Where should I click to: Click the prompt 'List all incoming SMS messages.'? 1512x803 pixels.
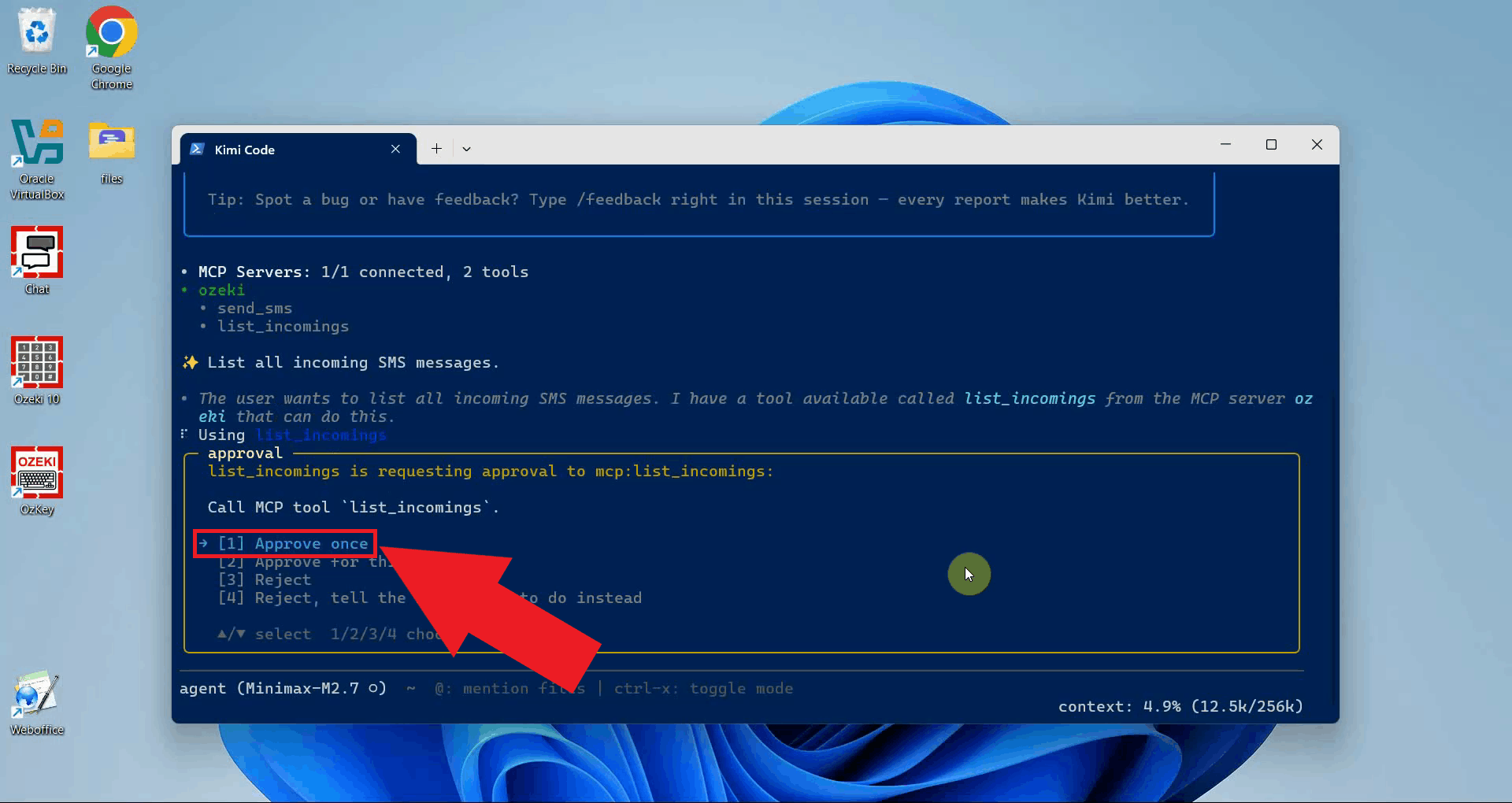tap(353, 362)
